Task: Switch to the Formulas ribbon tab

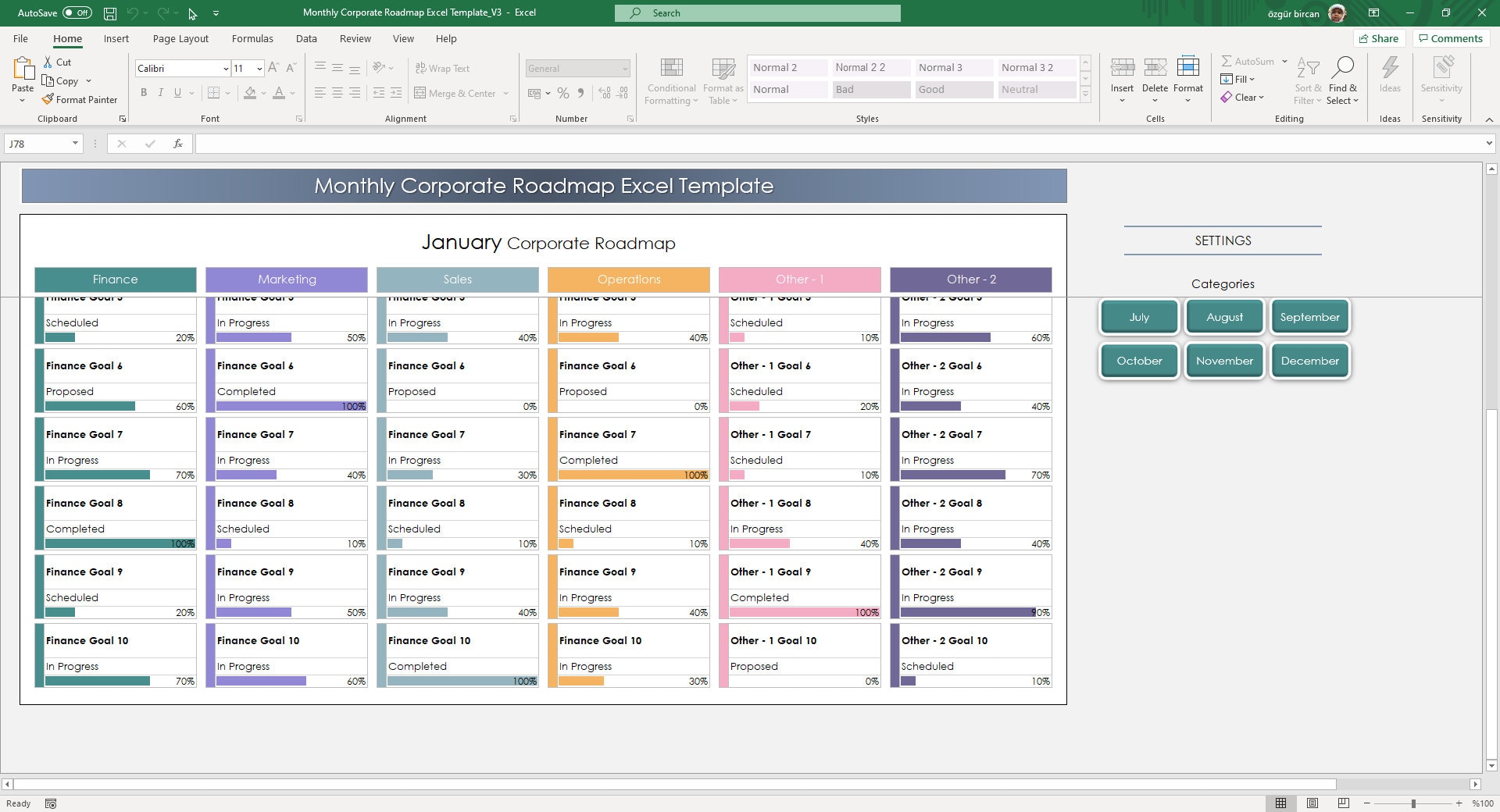Action: coord(252,38)
